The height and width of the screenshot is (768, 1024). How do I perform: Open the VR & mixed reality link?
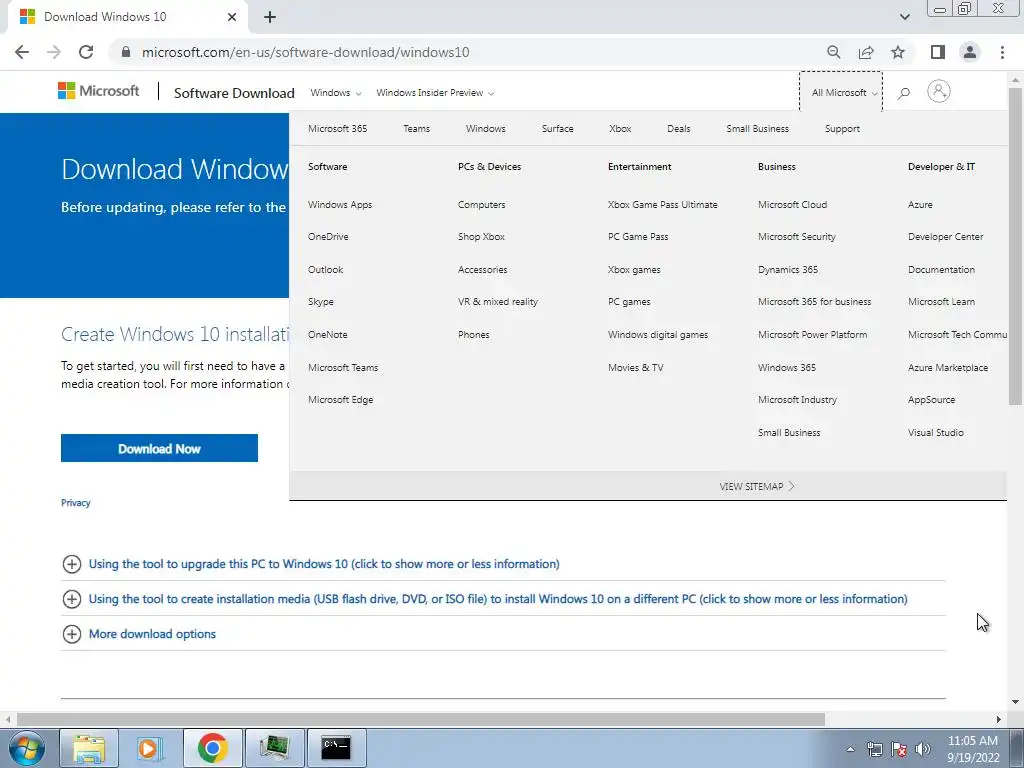[498, 302]
